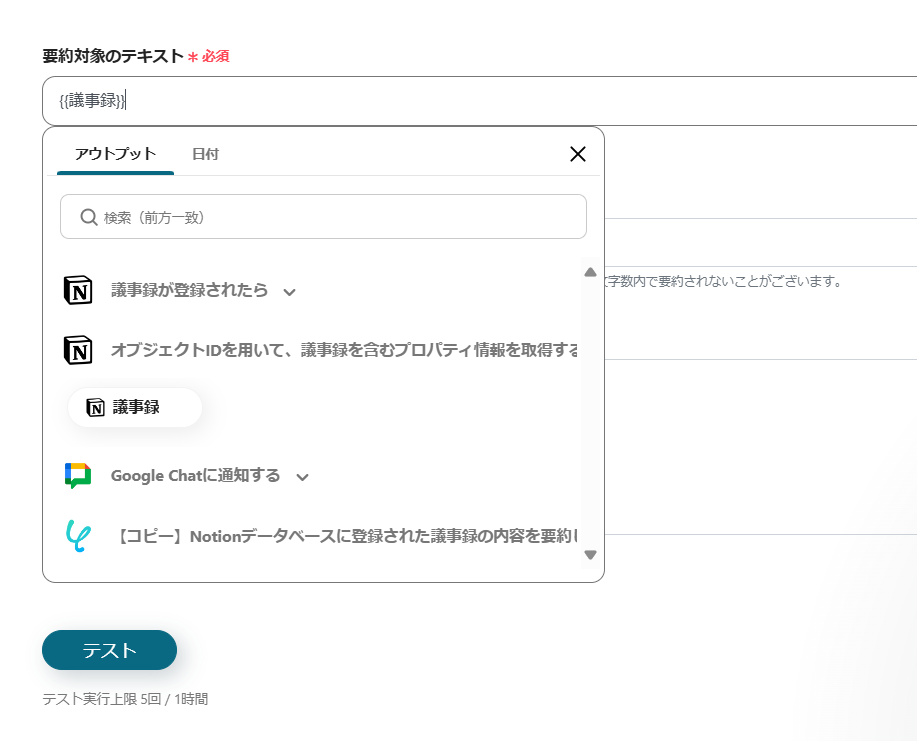Screen dimensions: 917x741
Task: Click the search magnifier icon
Action: click(x=89, y=217)
